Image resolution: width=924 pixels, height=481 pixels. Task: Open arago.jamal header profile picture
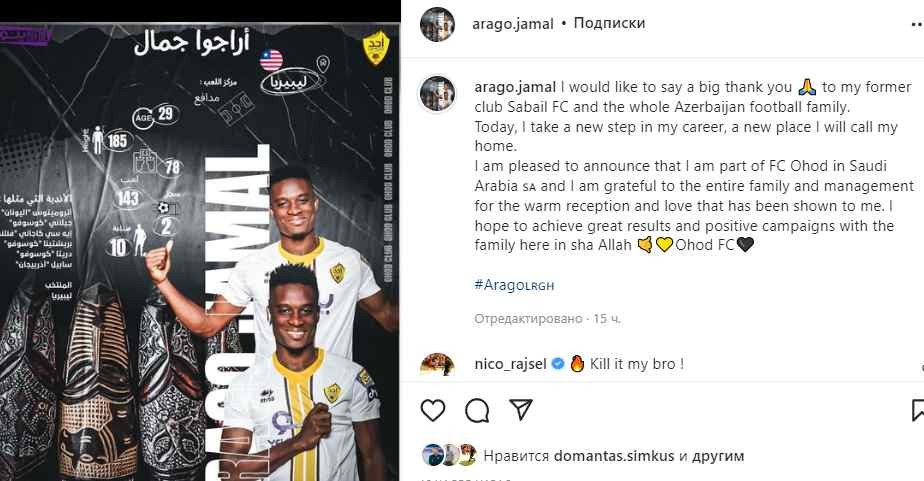437,25
